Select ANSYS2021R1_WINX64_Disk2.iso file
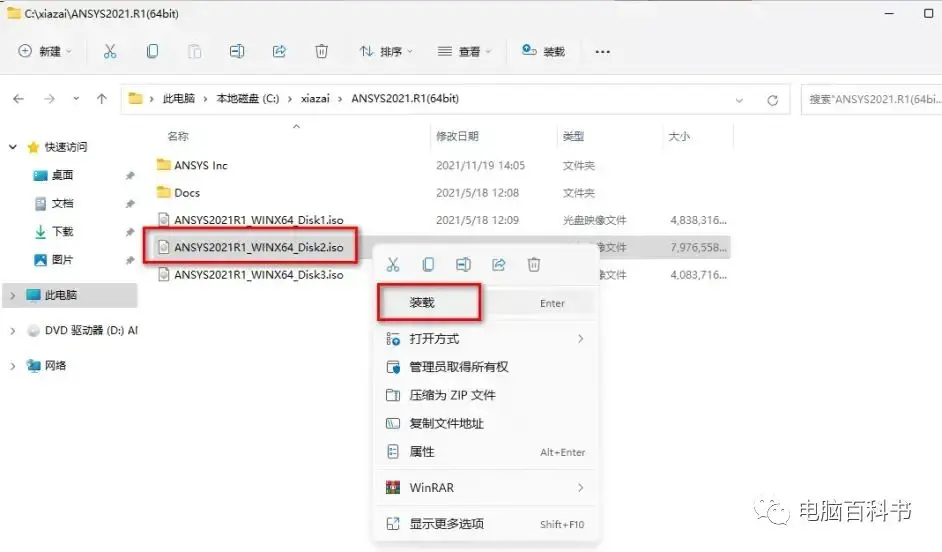Screen dimensions: 942x552 coord(258,247)
